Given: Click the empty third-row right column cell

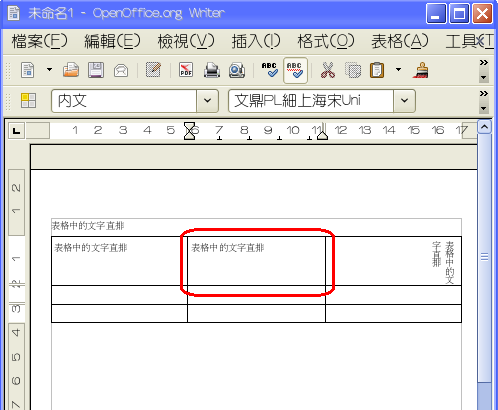Looking at the screenshot, I should (394, 313).
